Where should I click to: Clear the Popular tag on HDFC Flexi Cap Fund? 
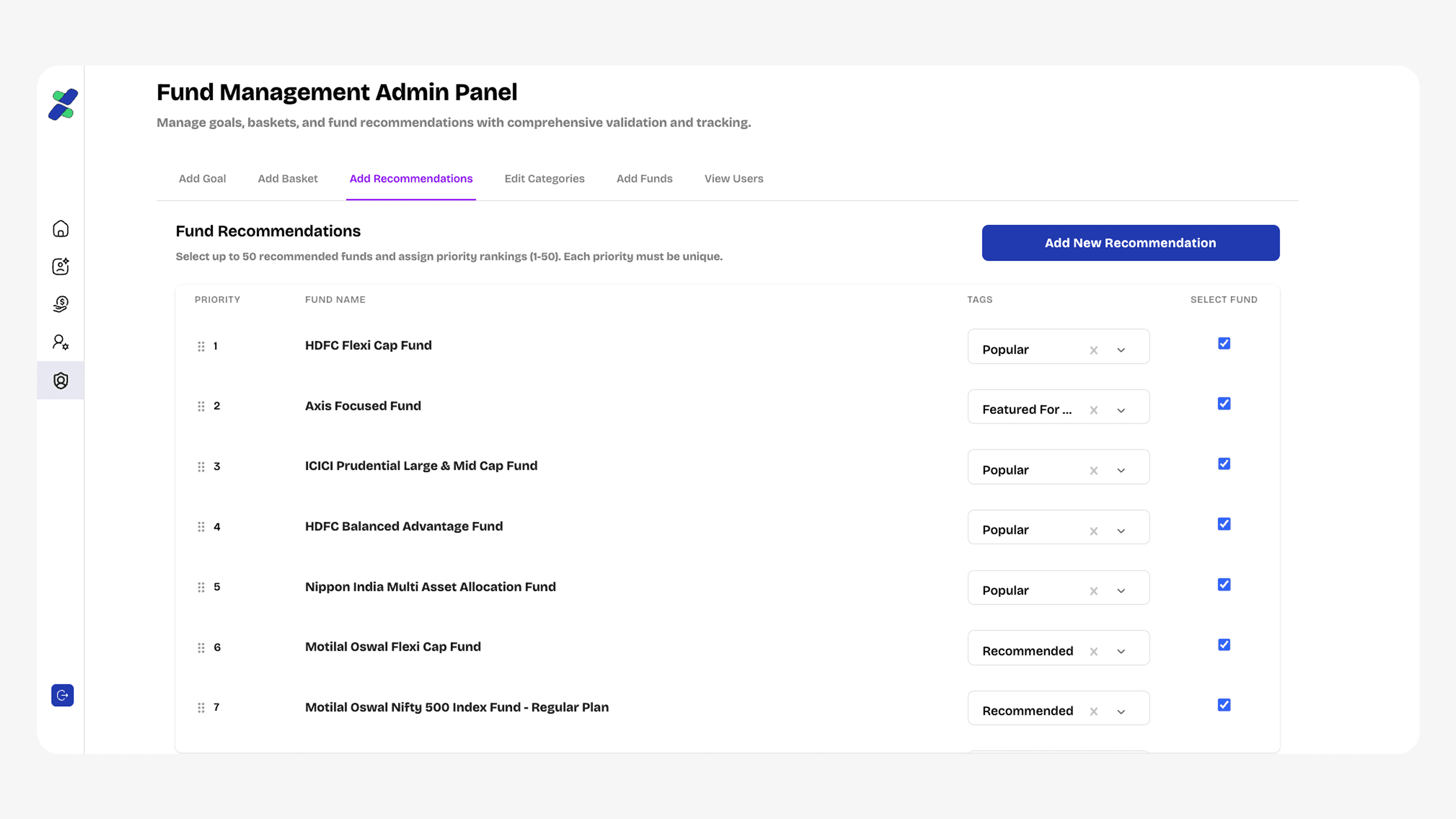pyautogui.click(x=1094, y=350)
